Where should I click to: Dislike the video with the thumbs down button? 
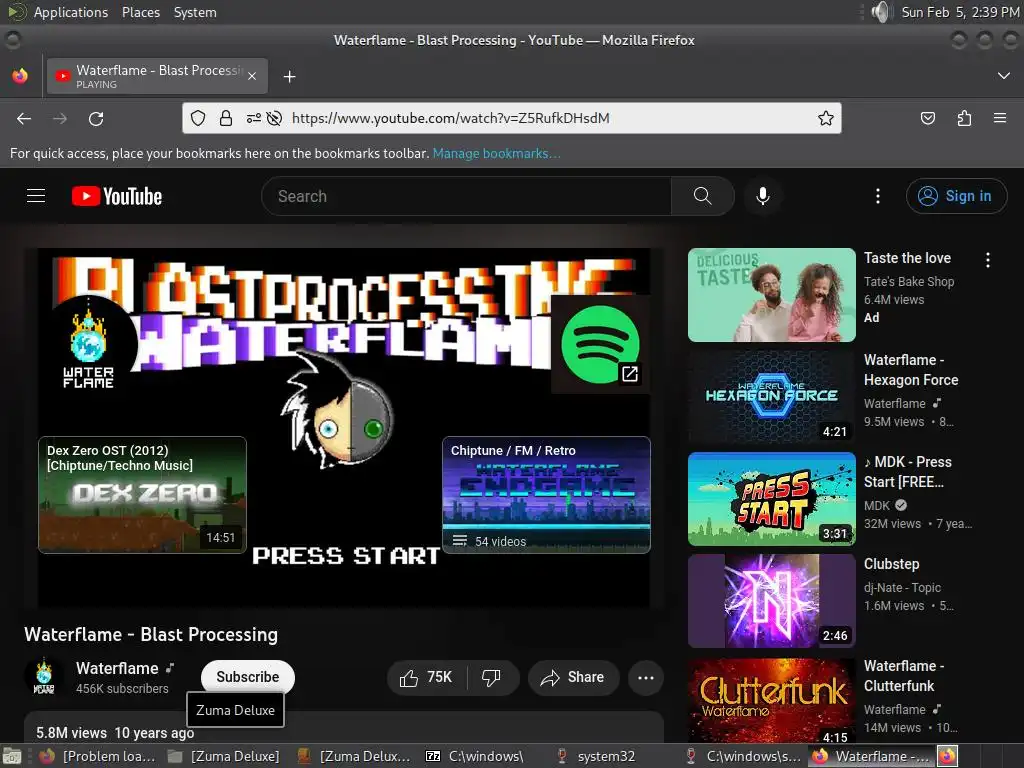pos(492,678)
